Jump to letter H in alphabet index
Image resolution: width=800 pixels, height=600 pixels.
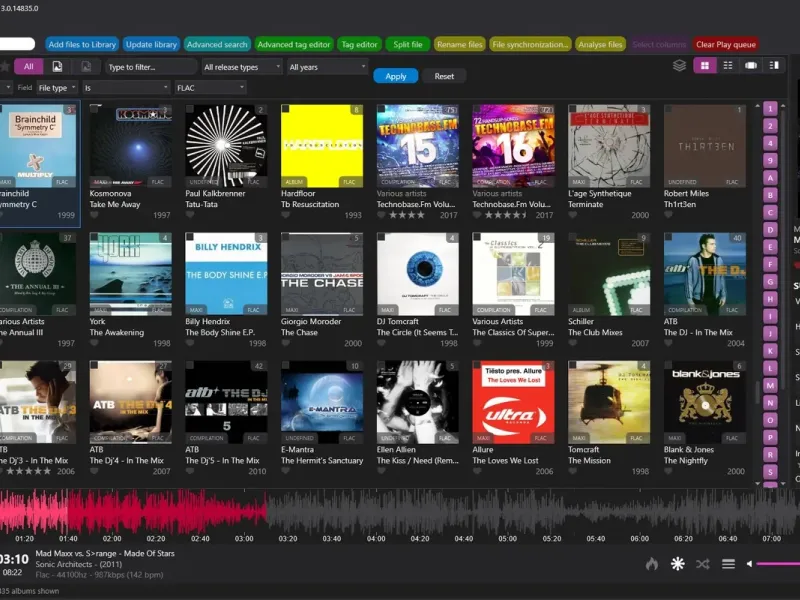770,298
